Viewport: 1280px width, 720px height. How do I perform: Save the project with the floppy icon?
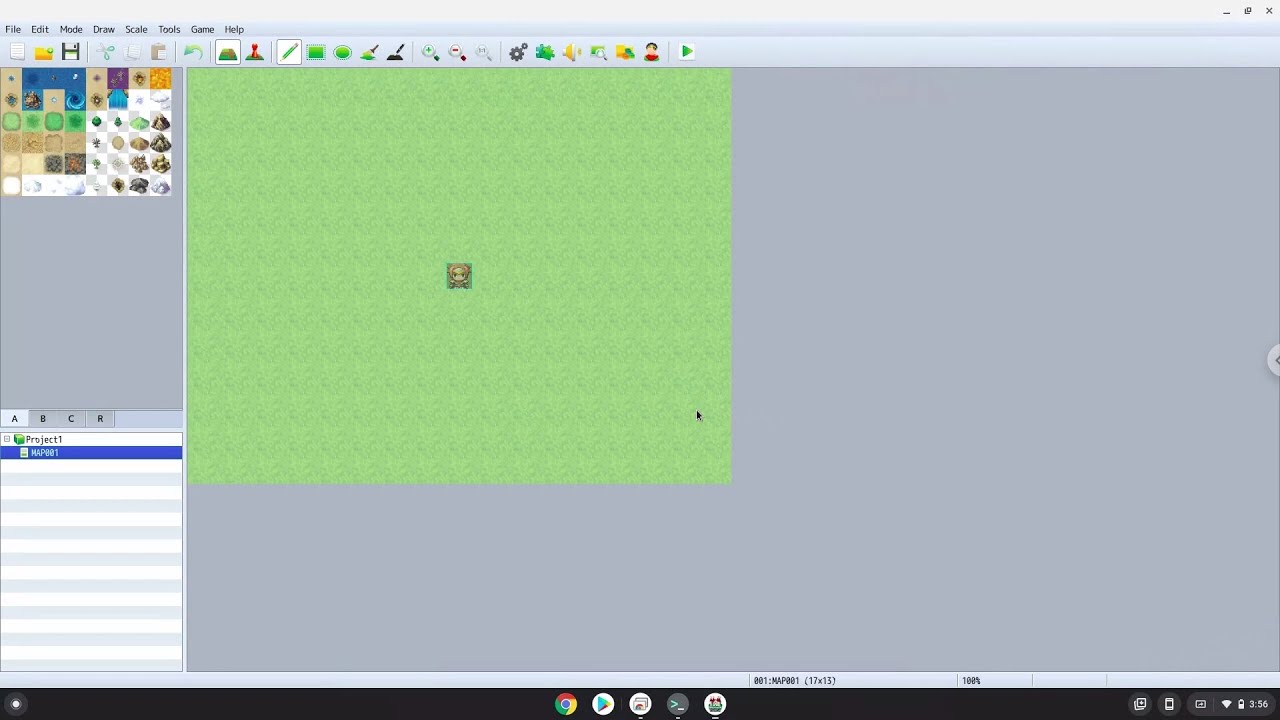coord(71,52)
